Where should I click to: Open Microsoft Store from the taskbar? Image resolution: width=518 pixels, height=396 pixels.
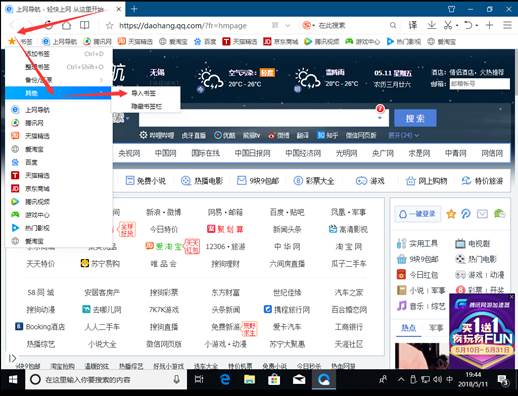coord(274,379)
